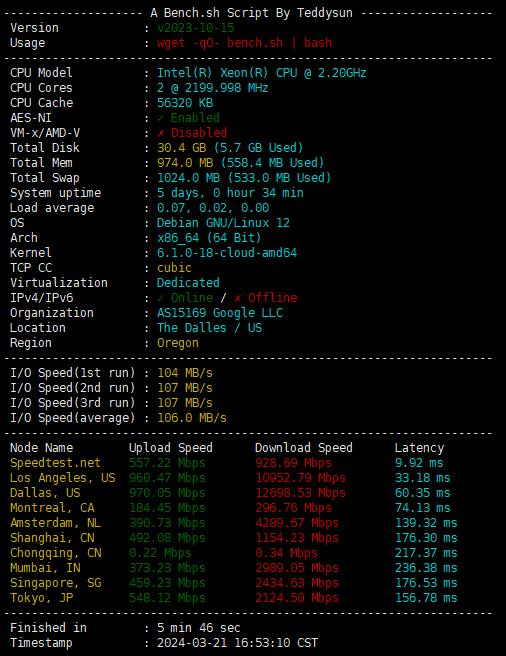This screenshot has height=656, width=506.
Task: Click the Latency column header
Action: [419, 448]
